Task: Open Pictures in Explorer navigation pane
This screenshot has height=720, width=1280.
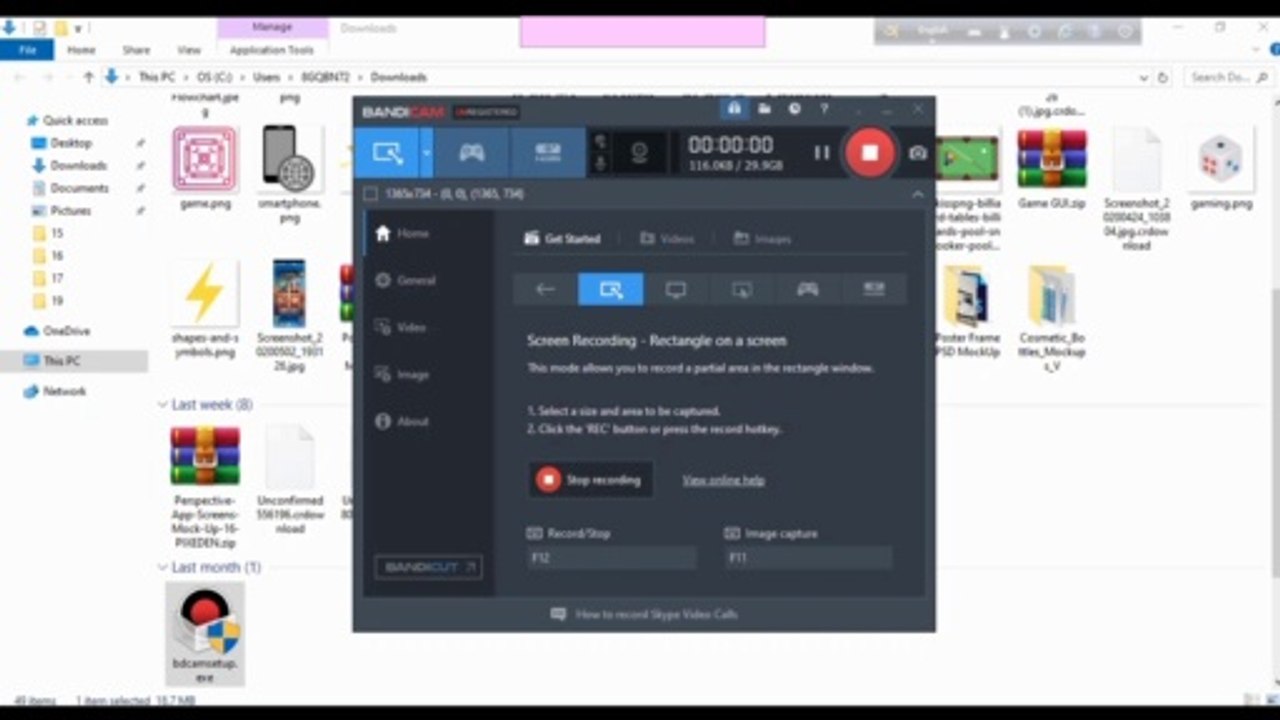Action: pos(71,211)
